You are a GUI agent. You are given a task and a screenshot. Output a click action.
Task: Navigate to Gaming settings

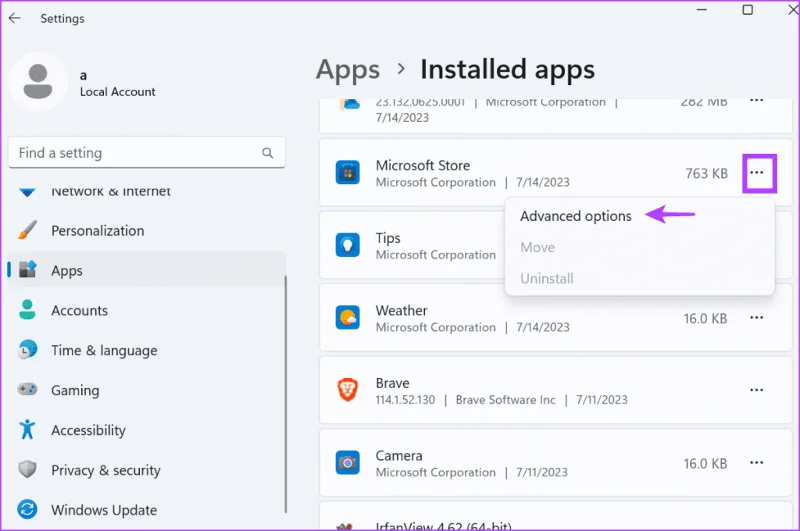click(146, 390)
